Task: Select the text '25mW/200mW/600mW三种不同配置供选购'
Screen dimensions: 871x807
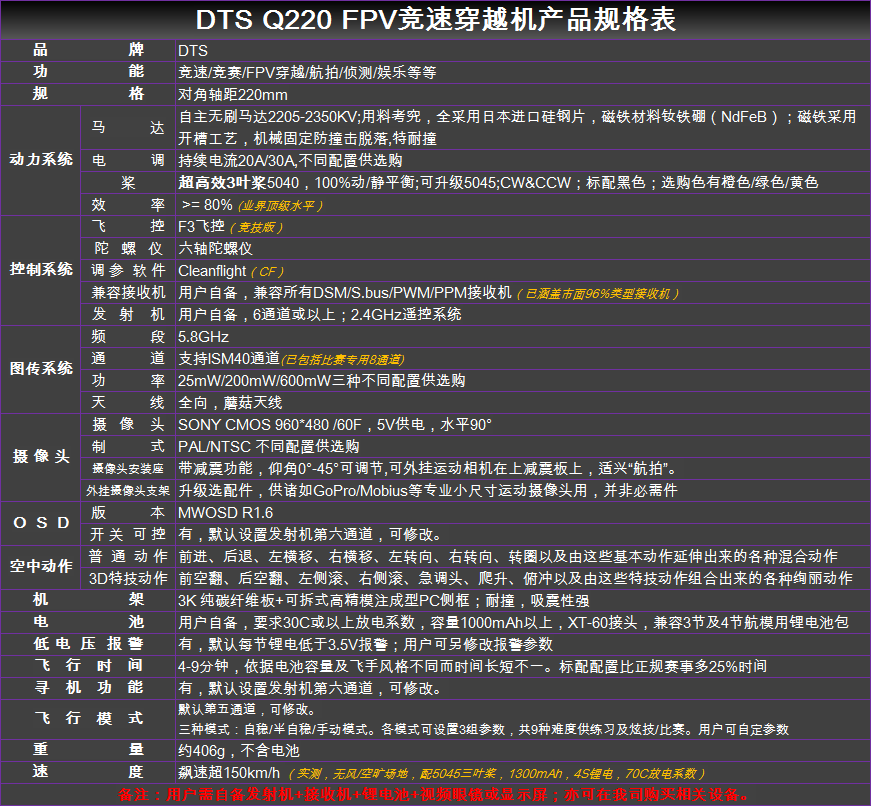Action: click(x=322, y=380)
